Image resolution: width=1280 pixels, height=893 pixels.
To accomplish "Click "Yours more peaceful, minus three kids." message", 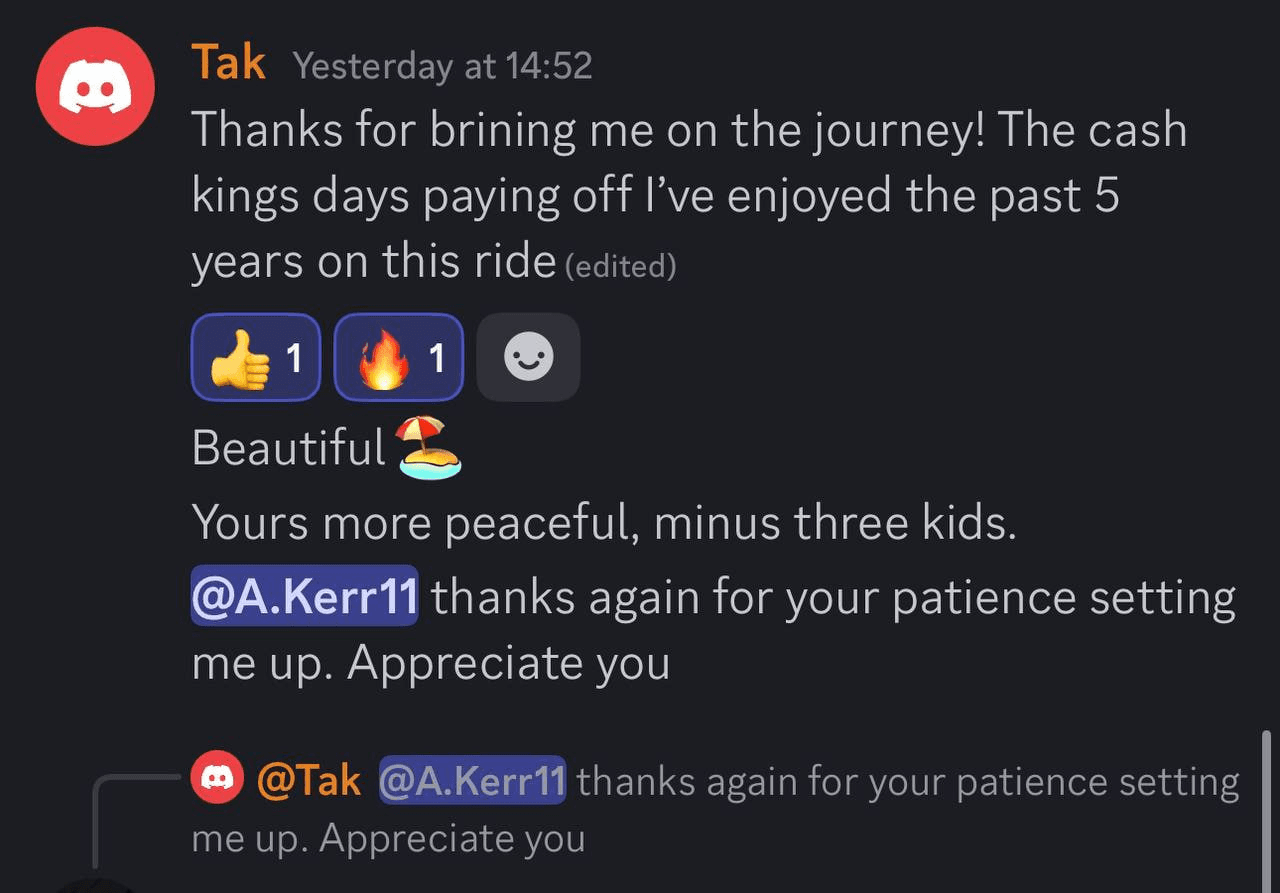I will click(x=603, y=522).
